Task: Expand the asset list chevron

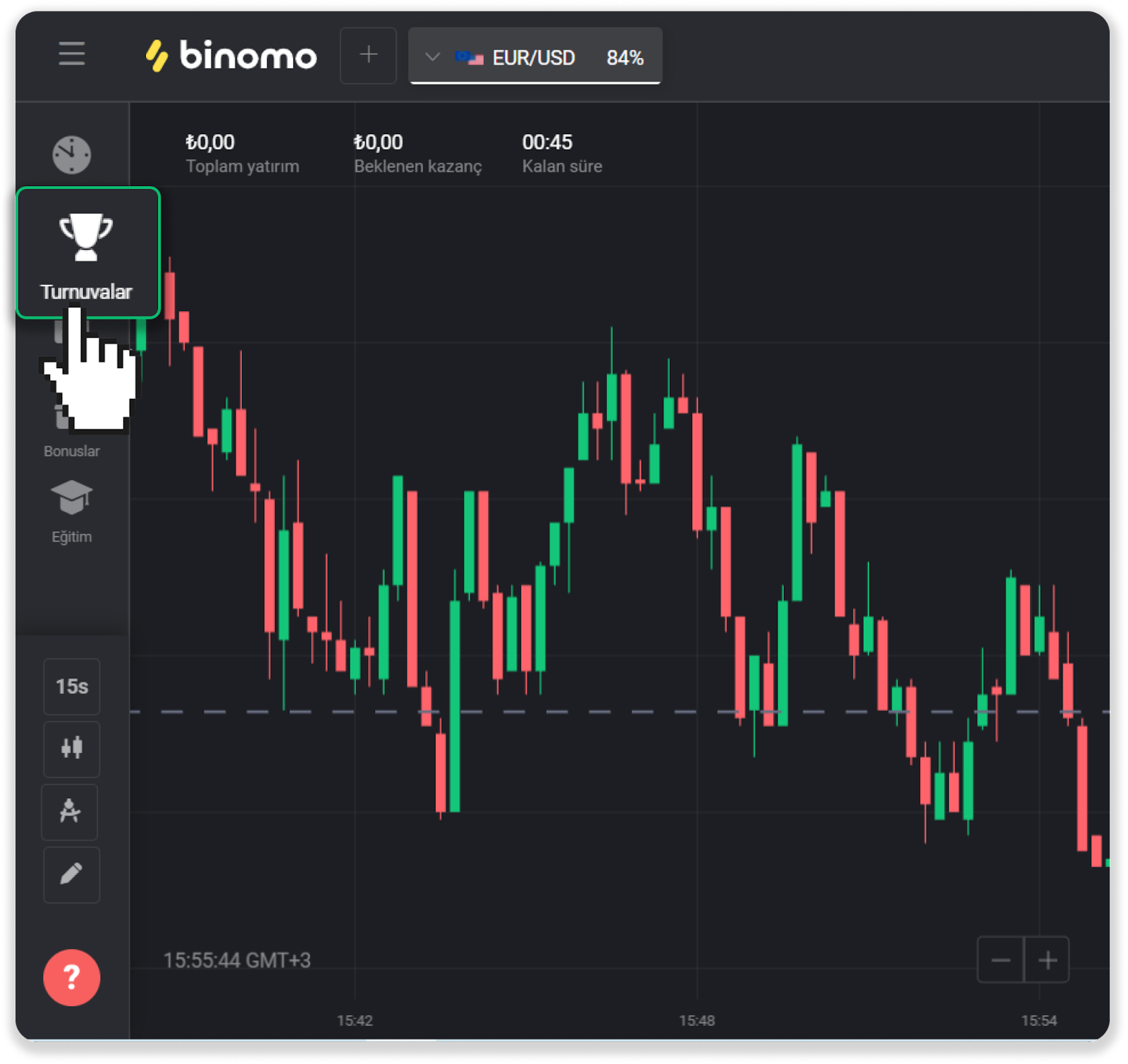Action: coord(433,57)
